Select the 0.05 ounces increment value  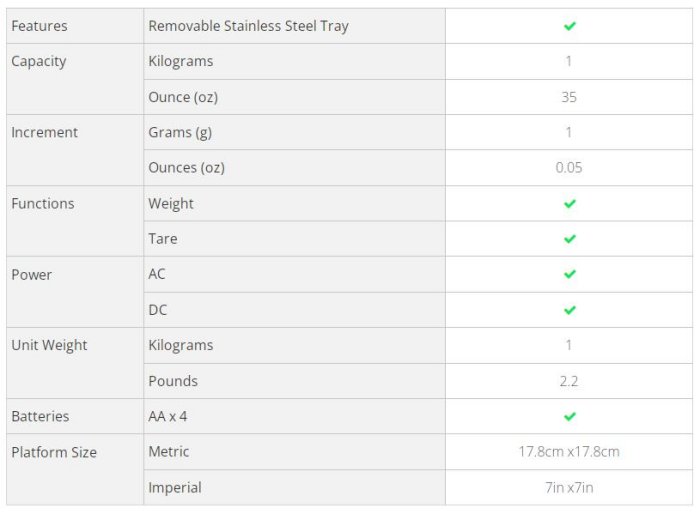[x=569, y=168]
